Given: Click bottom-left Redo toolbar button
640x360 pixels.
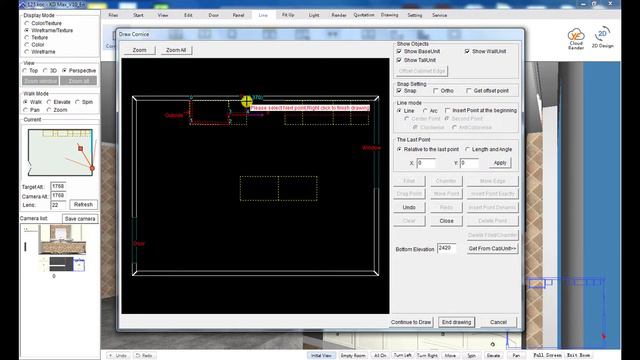Looking at the screenshot, I should click(x=144, y=356).
